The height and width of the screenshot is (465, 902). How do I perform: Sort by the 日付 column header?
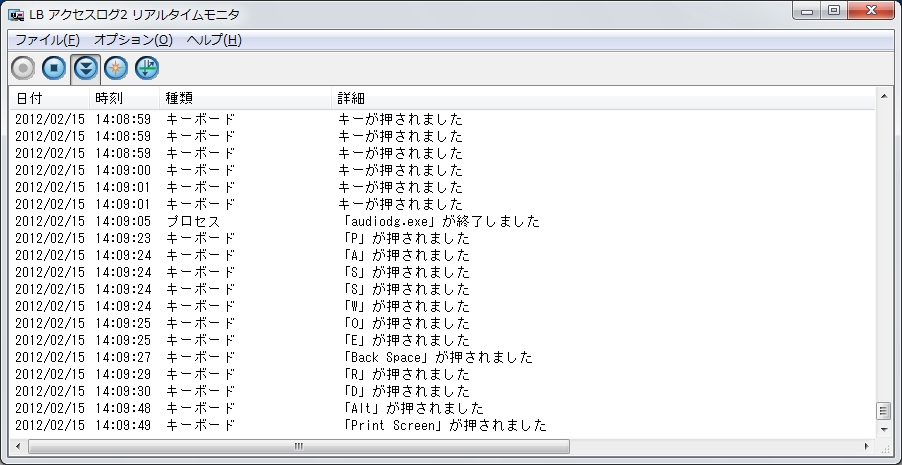pos(50,98)
